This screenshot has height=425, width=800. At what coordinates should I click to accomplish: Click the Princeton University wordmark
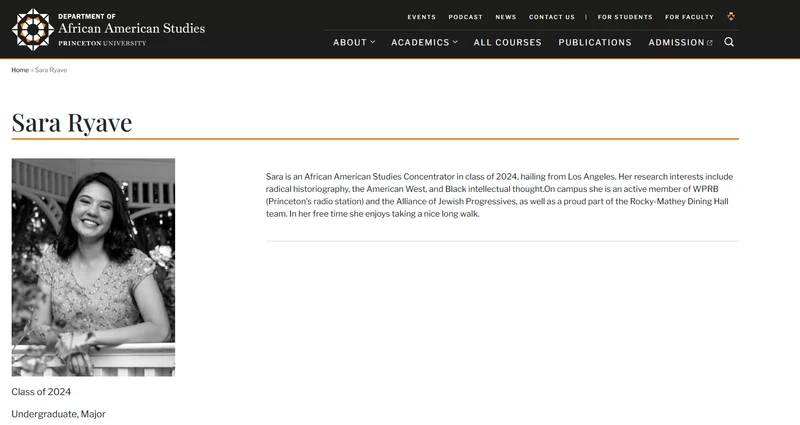click(x=102, y=43)
